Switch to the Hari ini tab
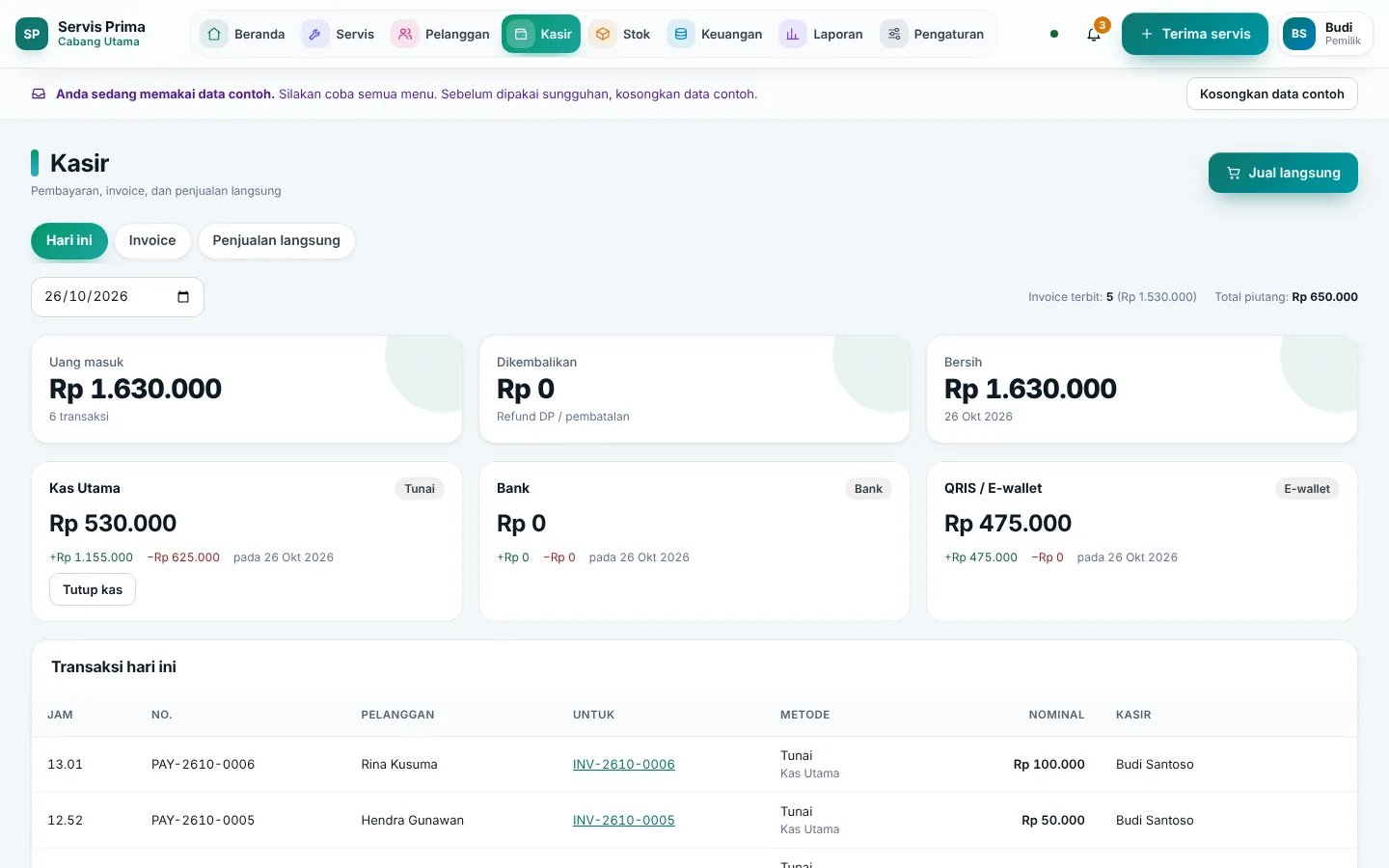The height and width of the screenshot is (868, 1389). (x=69, y=241)
